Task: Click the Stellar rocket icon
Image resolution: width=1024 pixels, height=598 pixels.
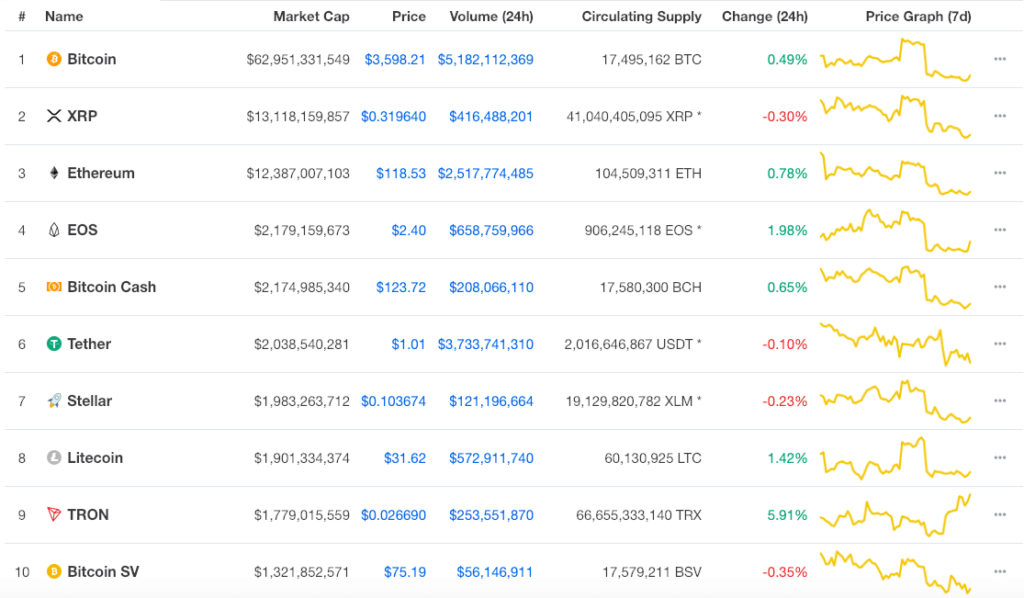Action: click(54, 400)
